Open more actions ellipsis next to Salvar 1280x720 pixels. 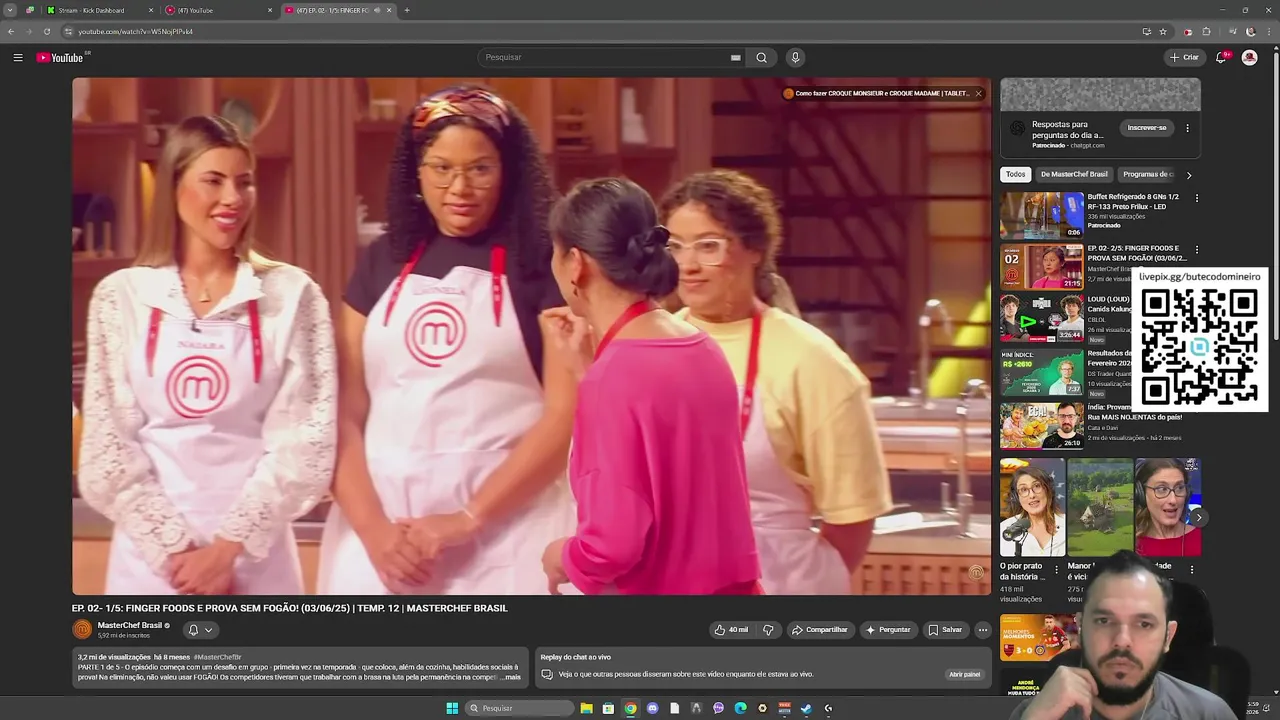983,630
